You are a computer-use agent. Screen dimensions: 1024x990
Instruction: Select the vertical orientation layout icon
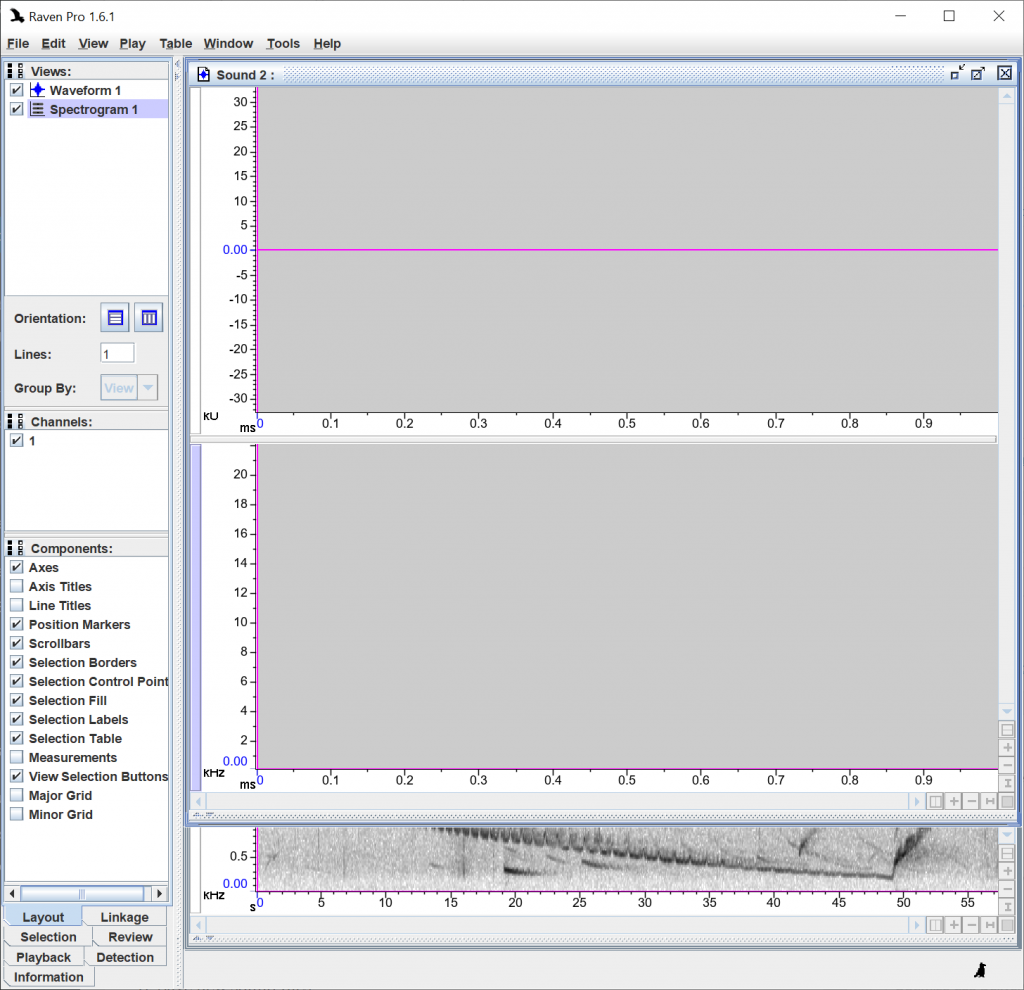(148, 317)
